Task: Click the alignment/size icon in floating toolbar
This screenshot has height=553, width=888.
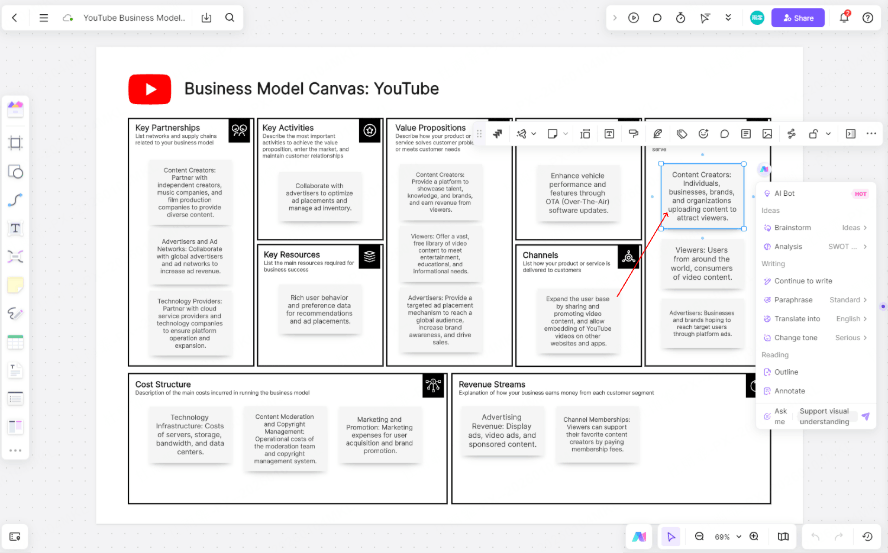Action: click(x=586, y=134)
